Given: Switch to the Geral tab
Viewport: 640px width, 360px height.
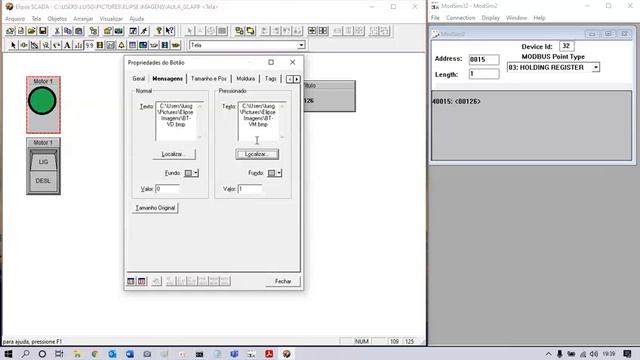Looking at the screenshot, I should [x=138, y=78].
